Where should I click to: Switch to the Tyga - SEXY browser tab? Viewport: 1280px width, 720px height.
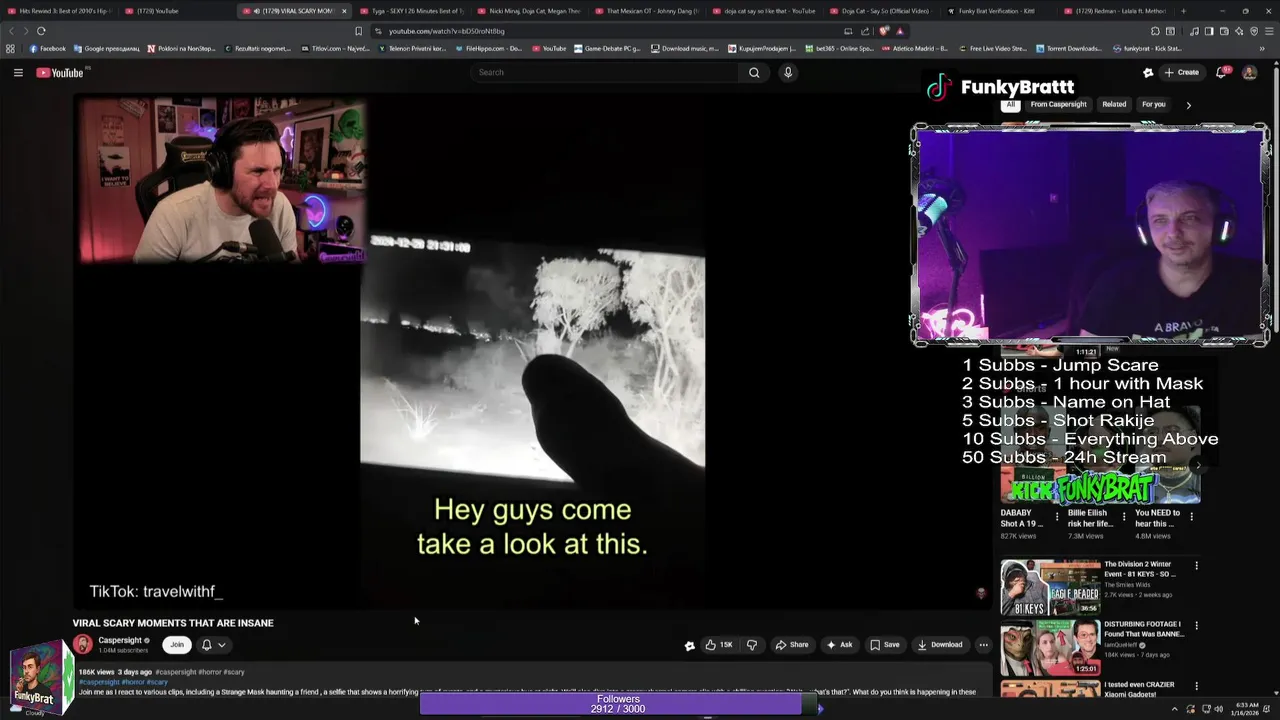(x=411, y=11)
